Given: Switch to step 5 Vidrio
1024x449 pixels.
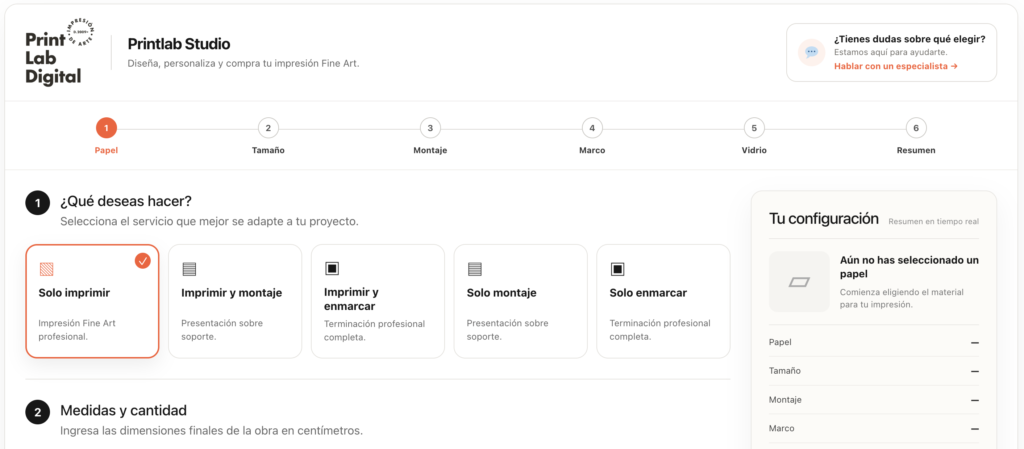Looking at the screenshot, I should click(x=754, y=137).
